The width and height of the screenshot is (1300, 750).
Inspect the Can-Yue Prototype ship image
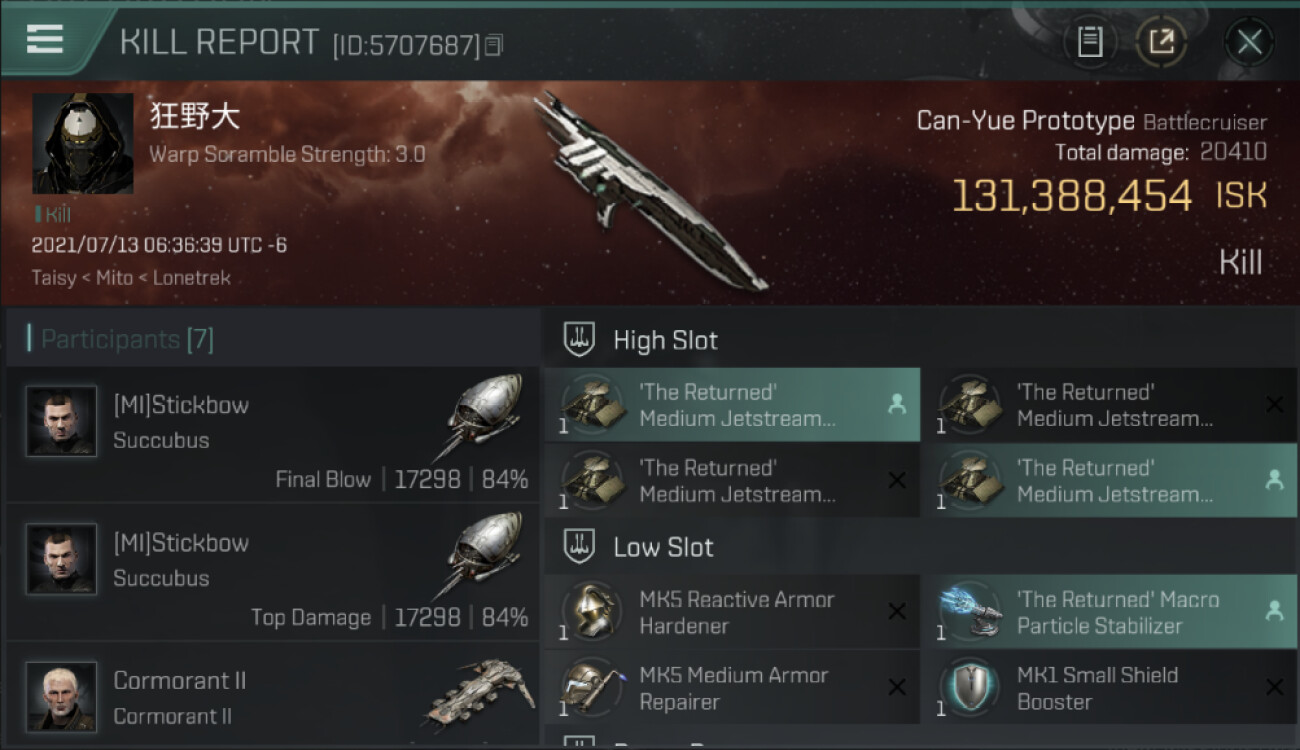[650, 190]
